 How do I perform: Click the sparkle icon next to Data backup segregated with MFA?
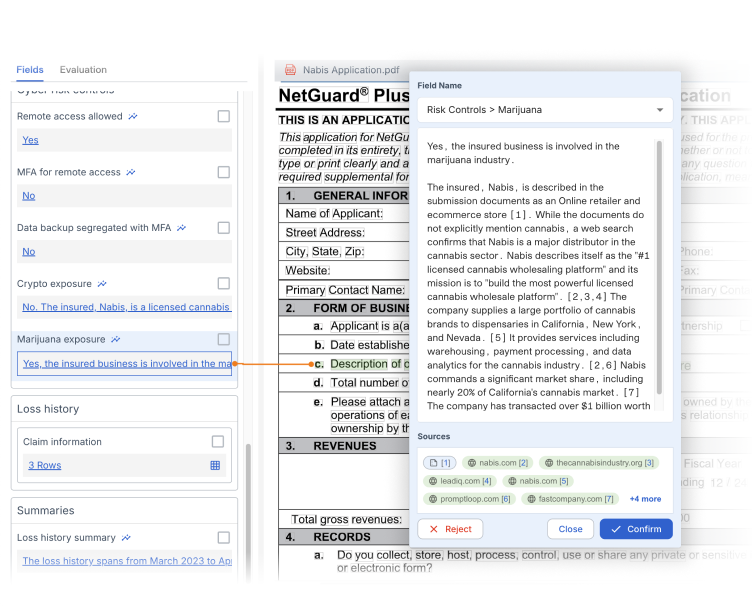(181, 228)
